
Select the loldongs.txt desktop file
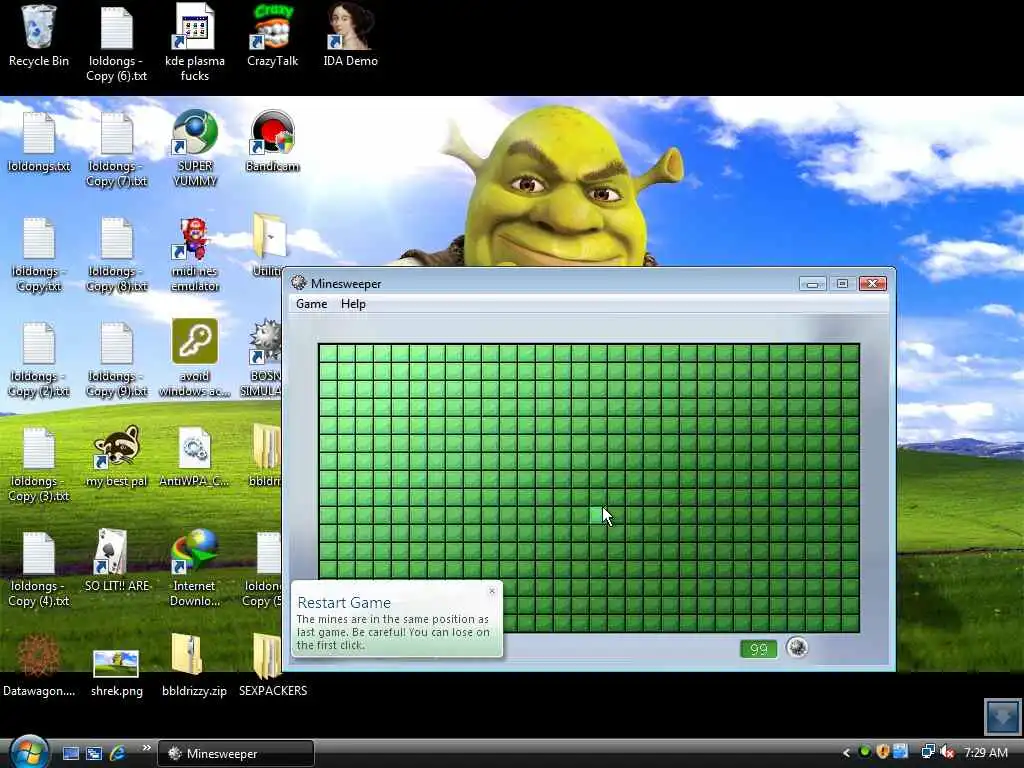39,142
